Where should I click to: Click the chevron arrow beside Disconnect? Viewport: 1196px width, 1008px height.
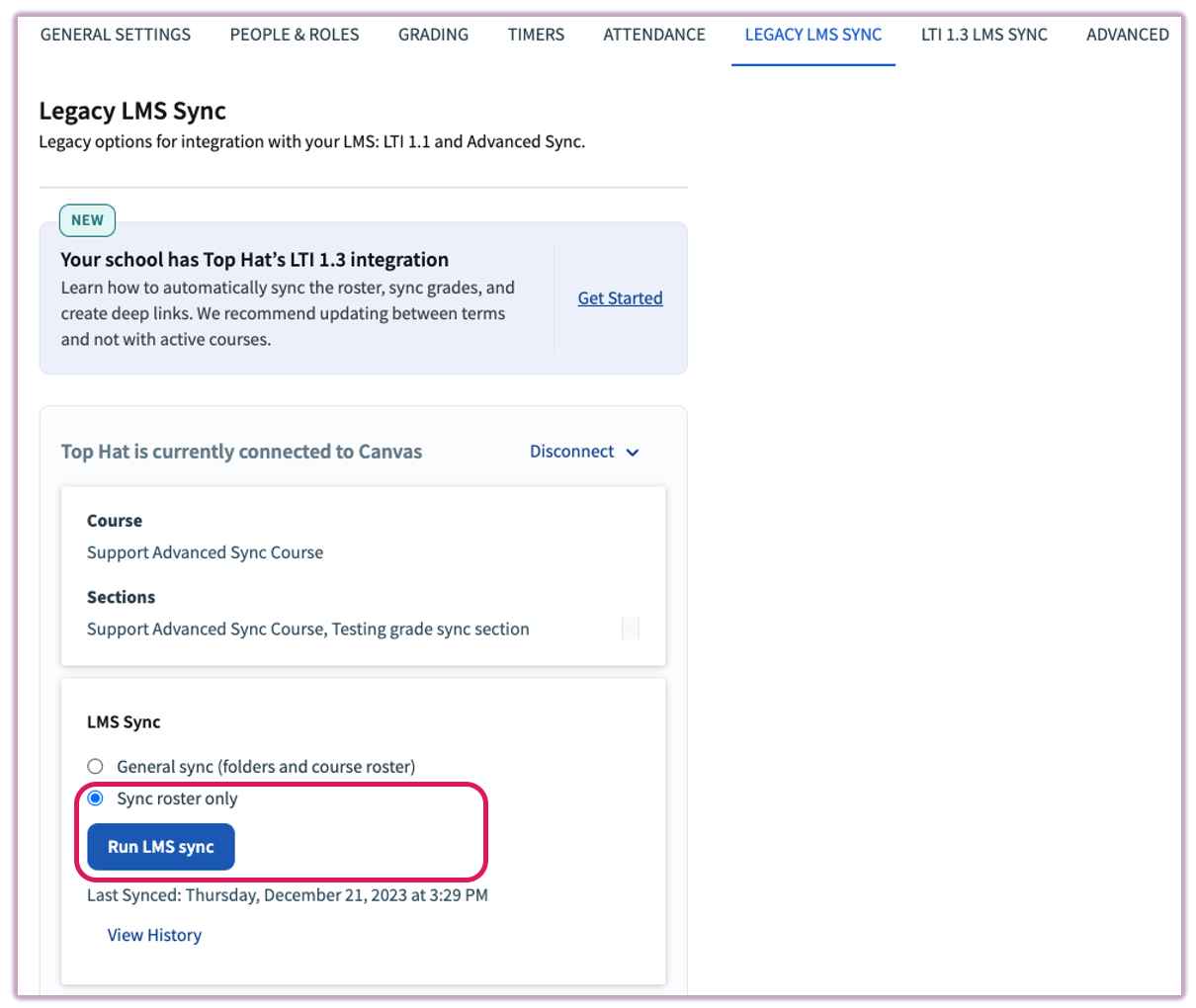[633, 453]
